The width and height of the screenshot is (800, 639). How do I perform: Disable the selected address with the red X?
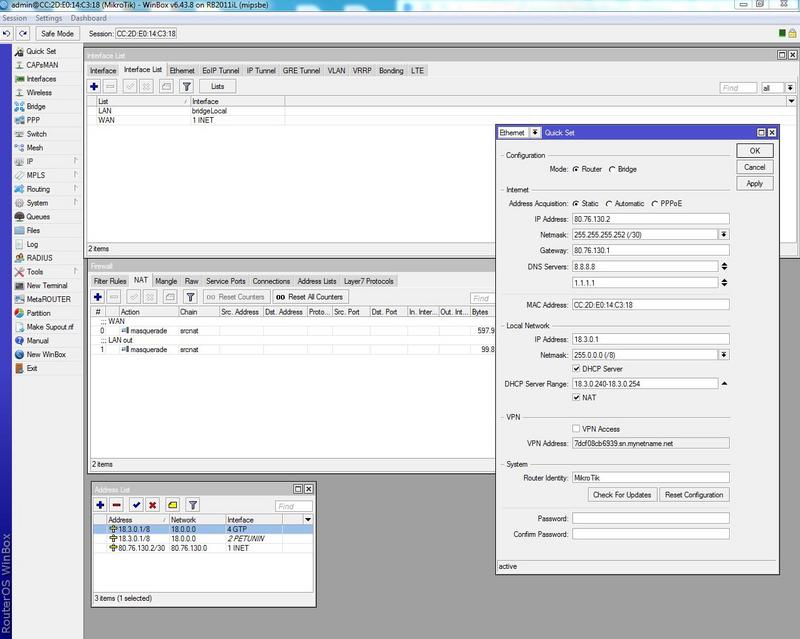click(153, 505)
